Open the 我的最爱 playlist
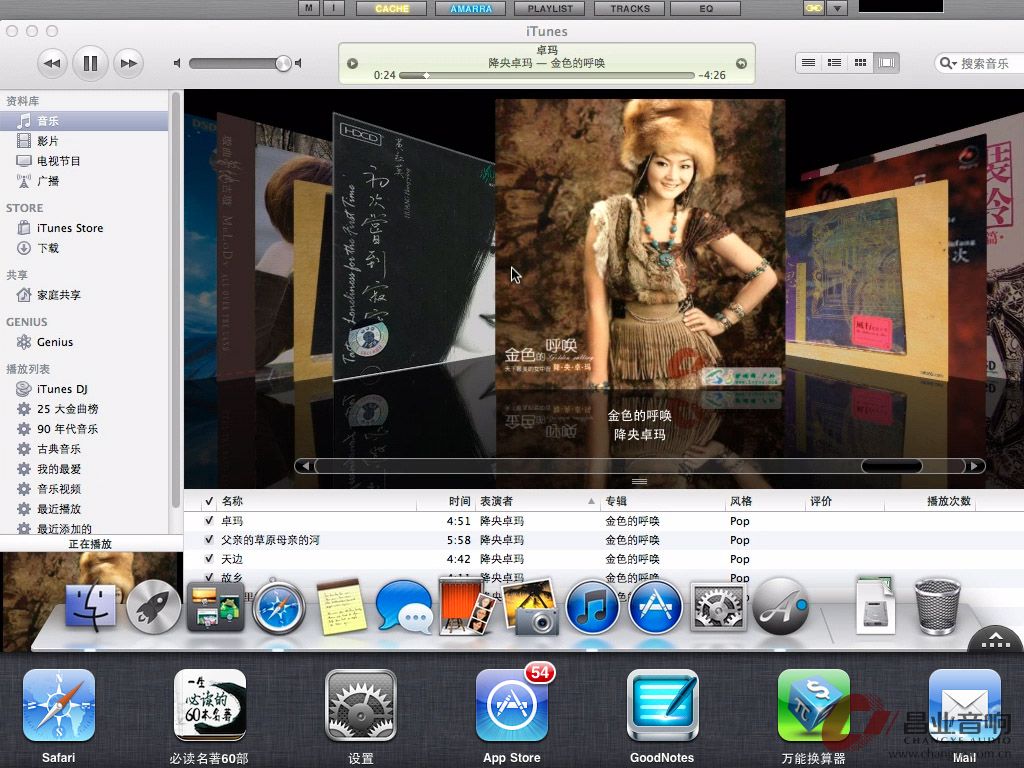 84,469
